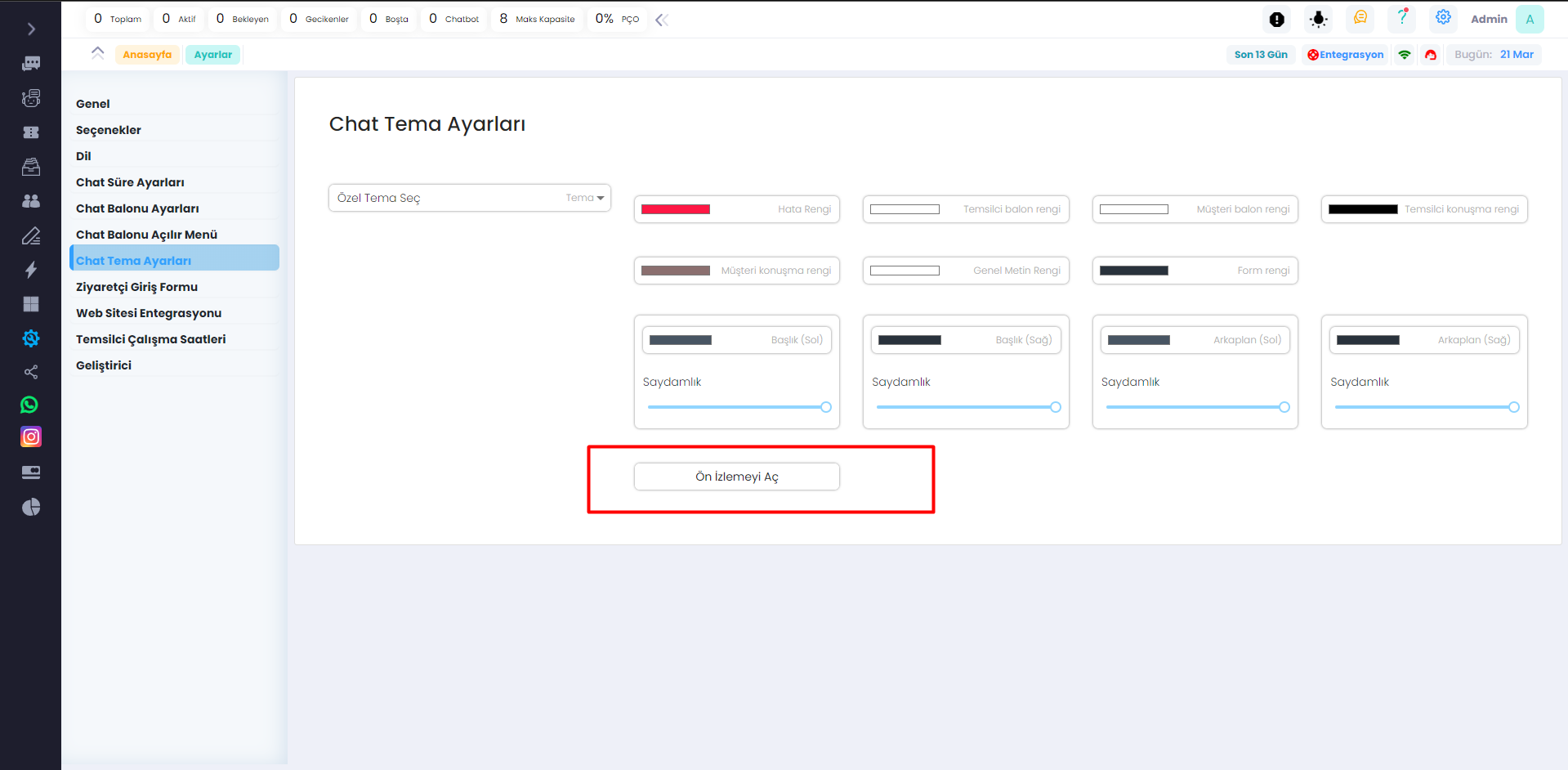Click the 8 Maks Kapasite stat
Image resolution: width=1568 pixels, height=770 pixels.
[537, 19]
